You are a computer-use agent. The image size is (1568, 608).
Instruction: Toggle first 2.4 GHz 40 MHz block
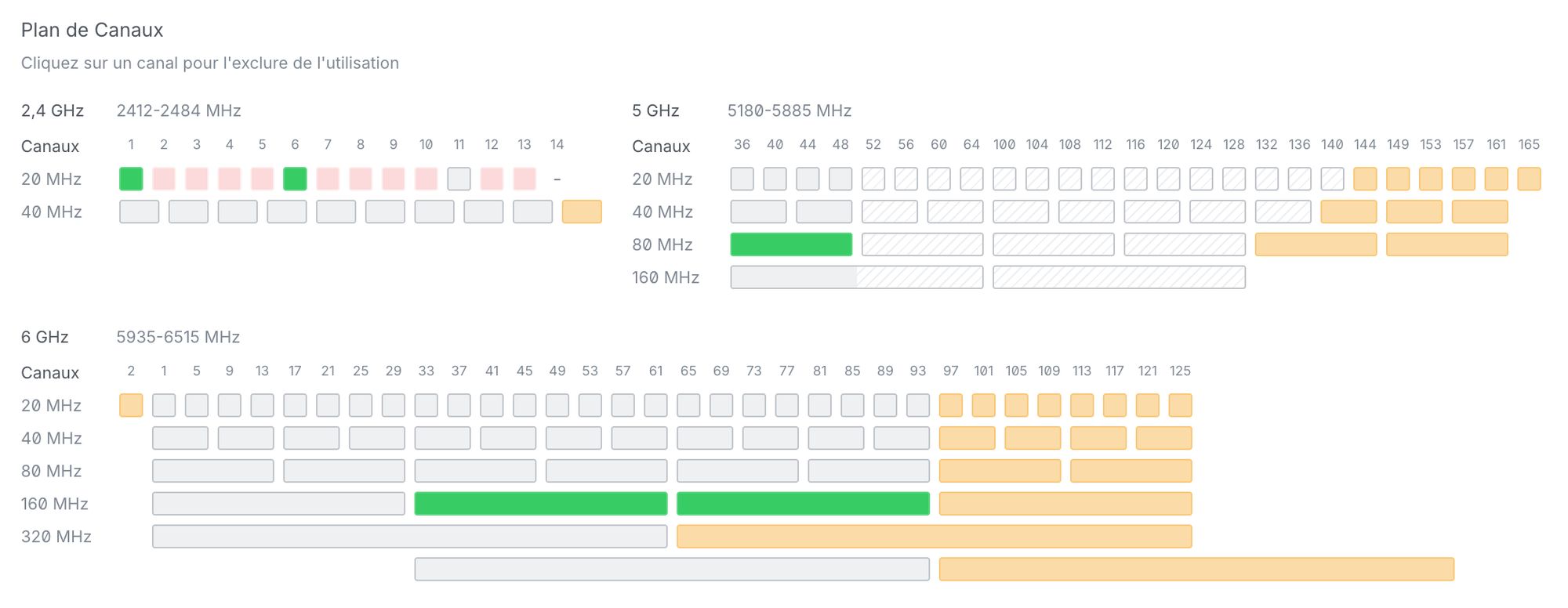pyautogui.click(x=140, y=212)
